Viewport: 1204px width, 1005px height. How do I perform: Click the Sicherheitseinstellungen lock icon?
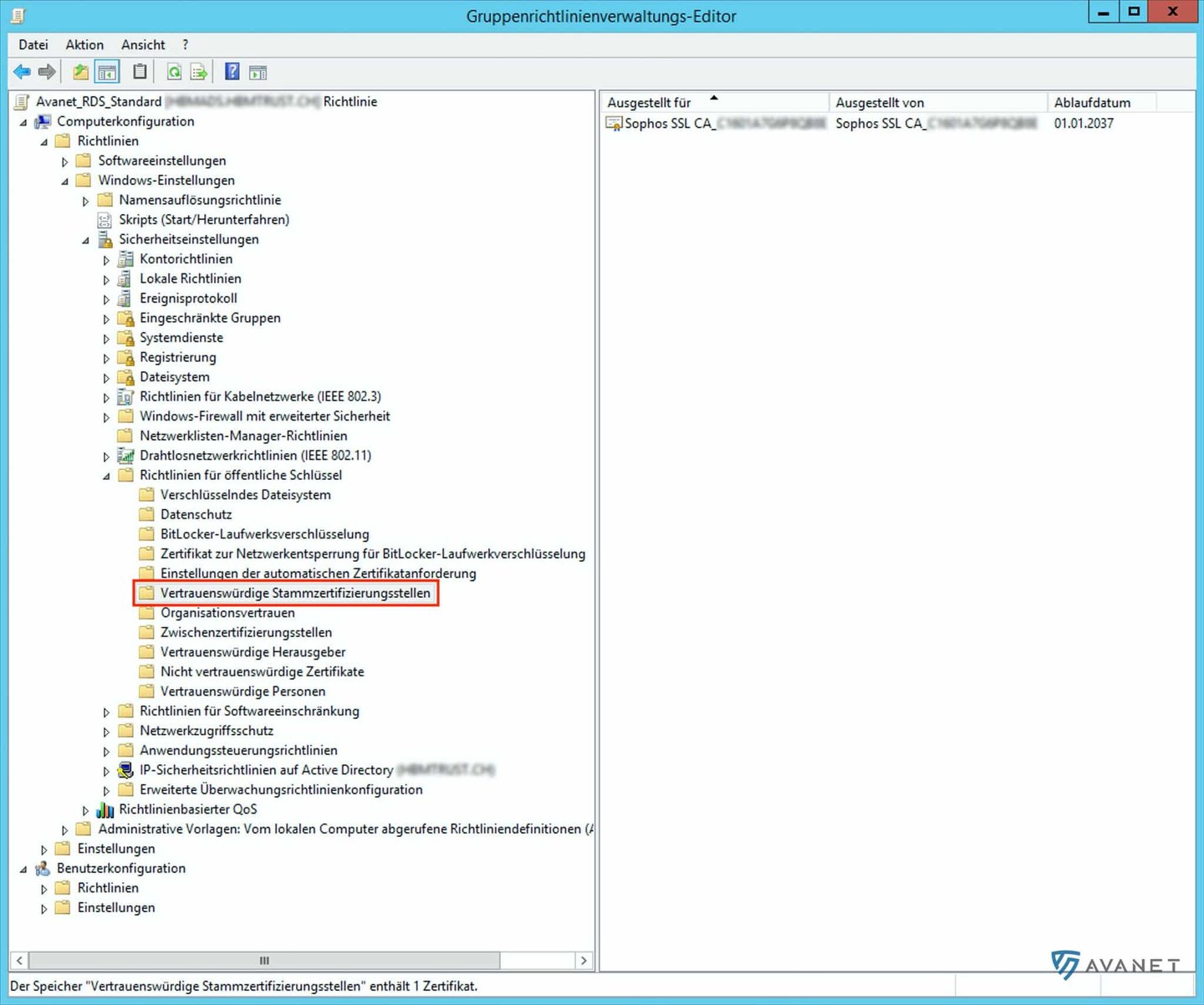pos(105,239)
